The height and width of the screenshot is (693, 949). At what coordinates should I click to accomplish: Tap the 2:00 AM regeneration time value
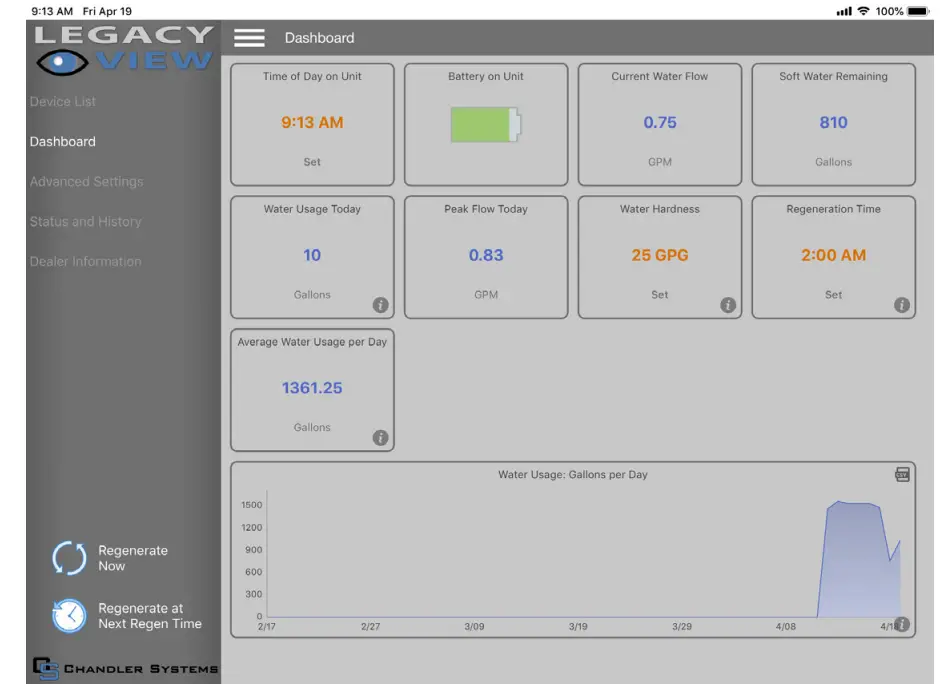pyautogui.click(x=833, y=255)
